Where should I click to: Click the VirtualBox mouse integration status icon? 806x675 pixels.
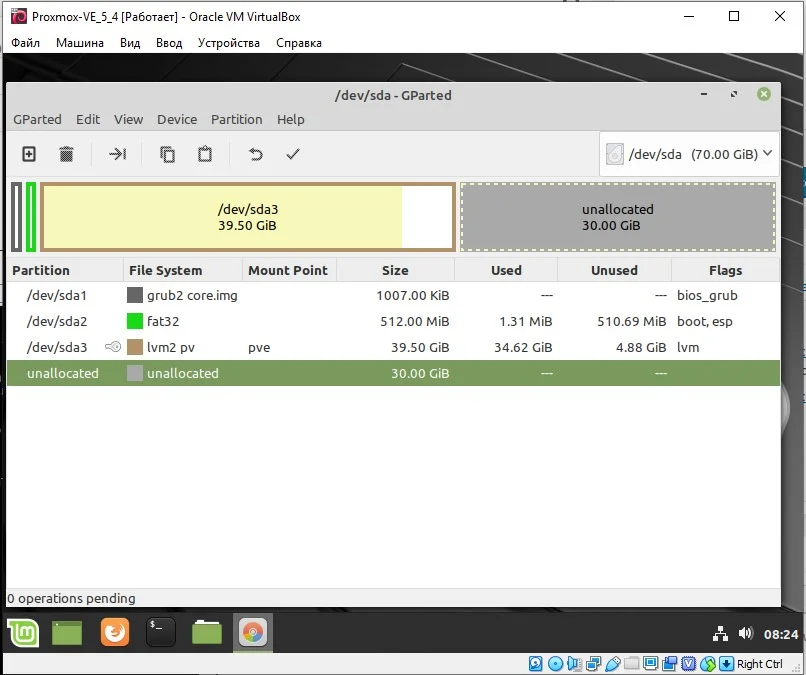coord(708,664)
